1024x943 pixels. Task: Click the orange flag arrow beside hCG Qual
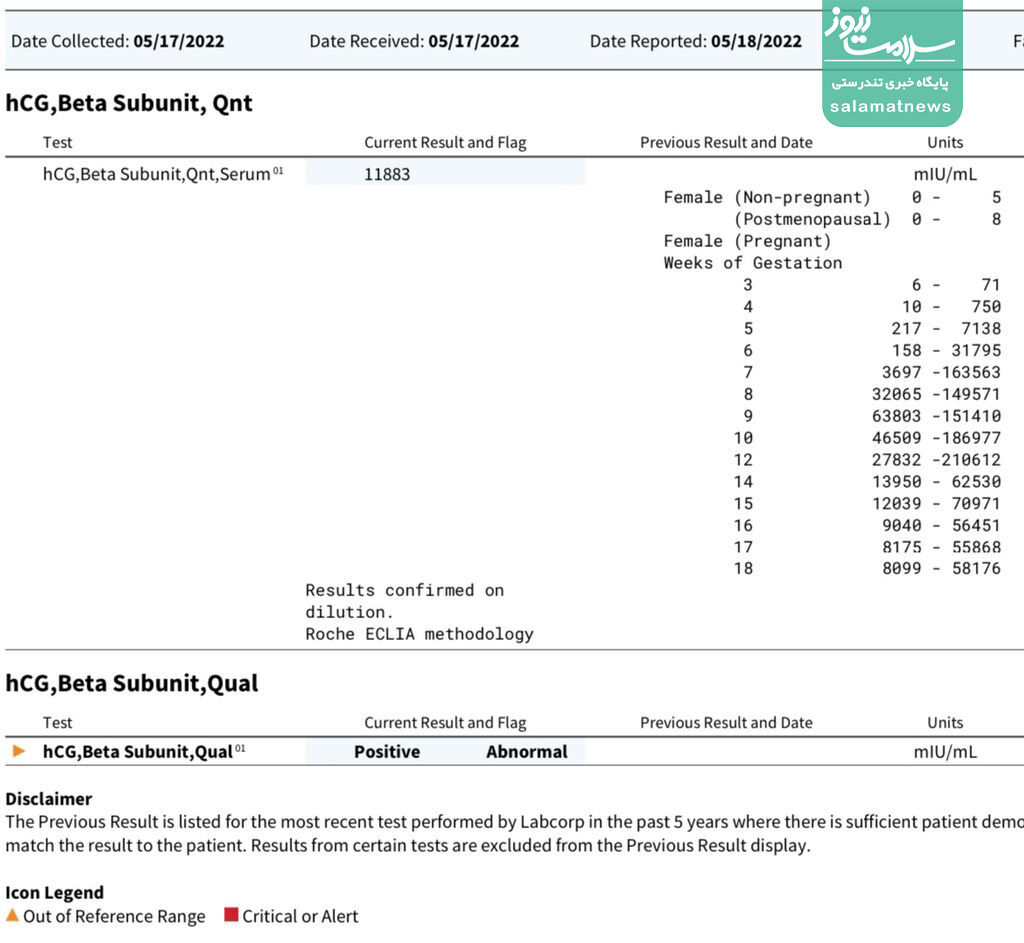click(x=19, y=751)
